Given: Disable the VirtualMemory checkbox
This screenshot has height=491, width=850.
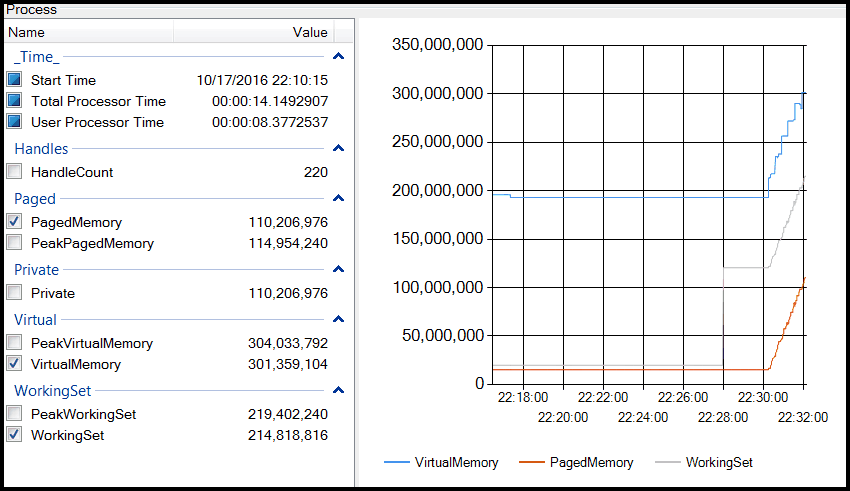Looking at the screenshot, I should point(14,364).
